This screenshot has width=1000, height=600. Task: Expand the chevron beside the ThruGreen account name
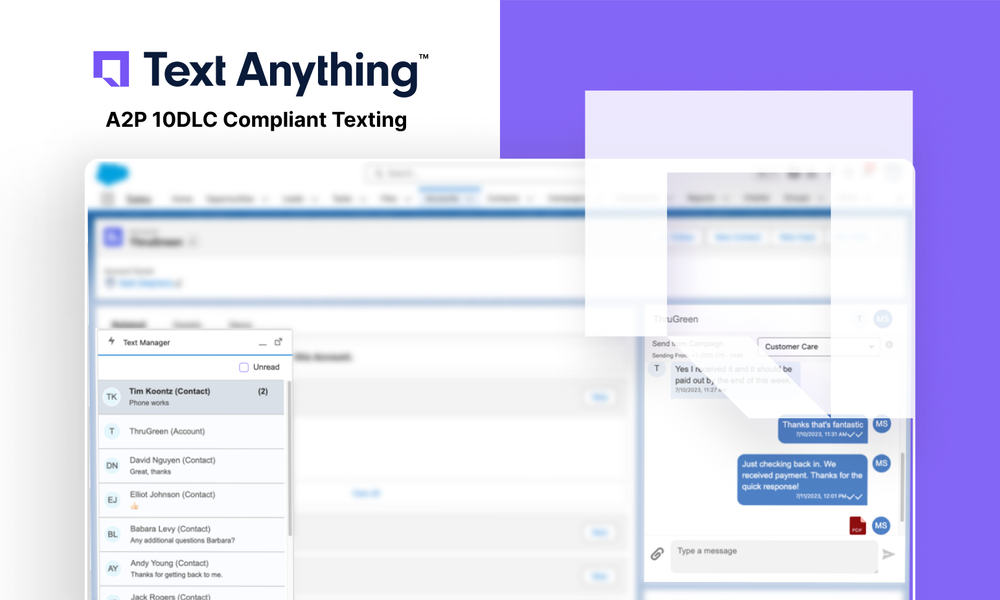click(194, 239)
